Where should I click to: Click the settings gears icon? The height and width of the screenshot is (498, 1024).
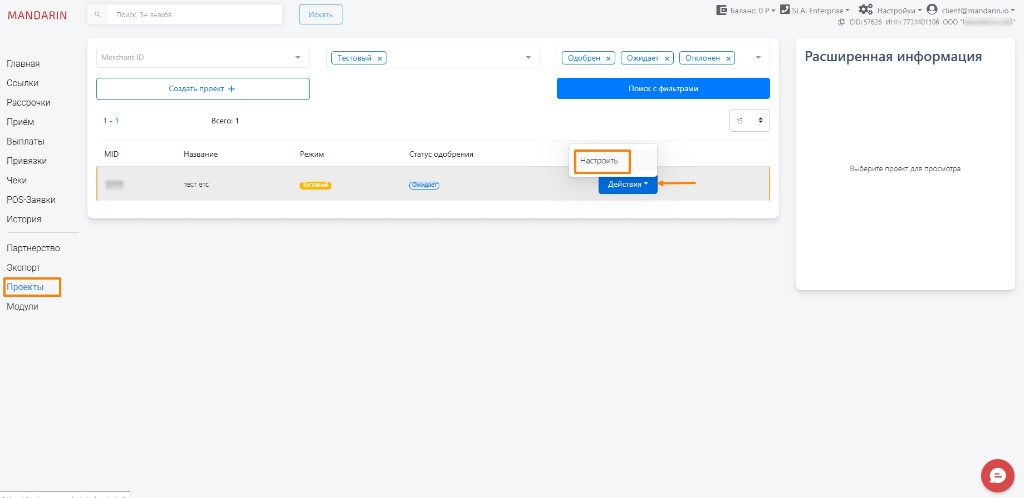[865, 10]
